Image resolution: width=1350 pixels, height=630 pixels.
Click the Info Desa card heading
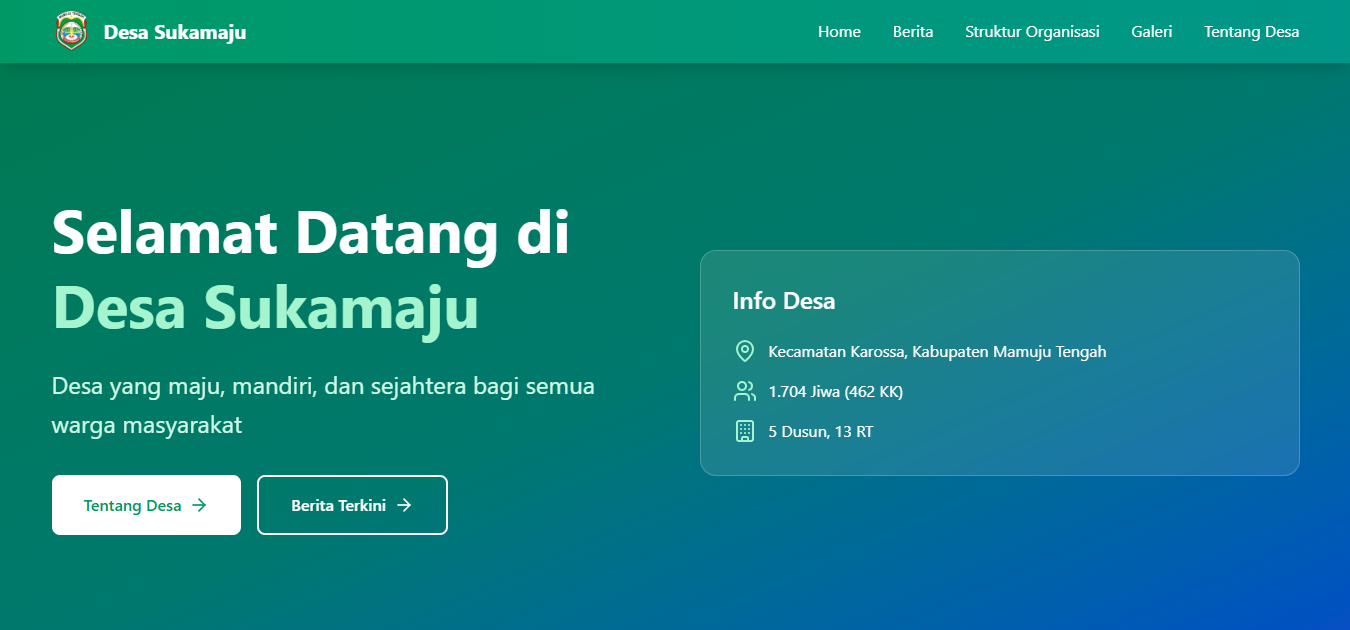click(784, 301)
